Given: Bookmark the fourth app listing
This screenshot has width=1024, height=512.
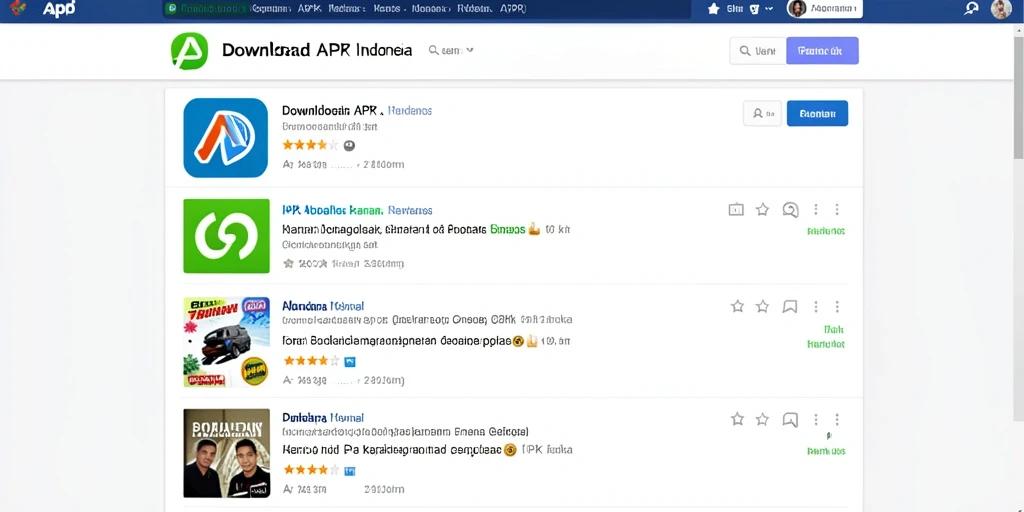Looking at the screenshot, I should [790, 419].
